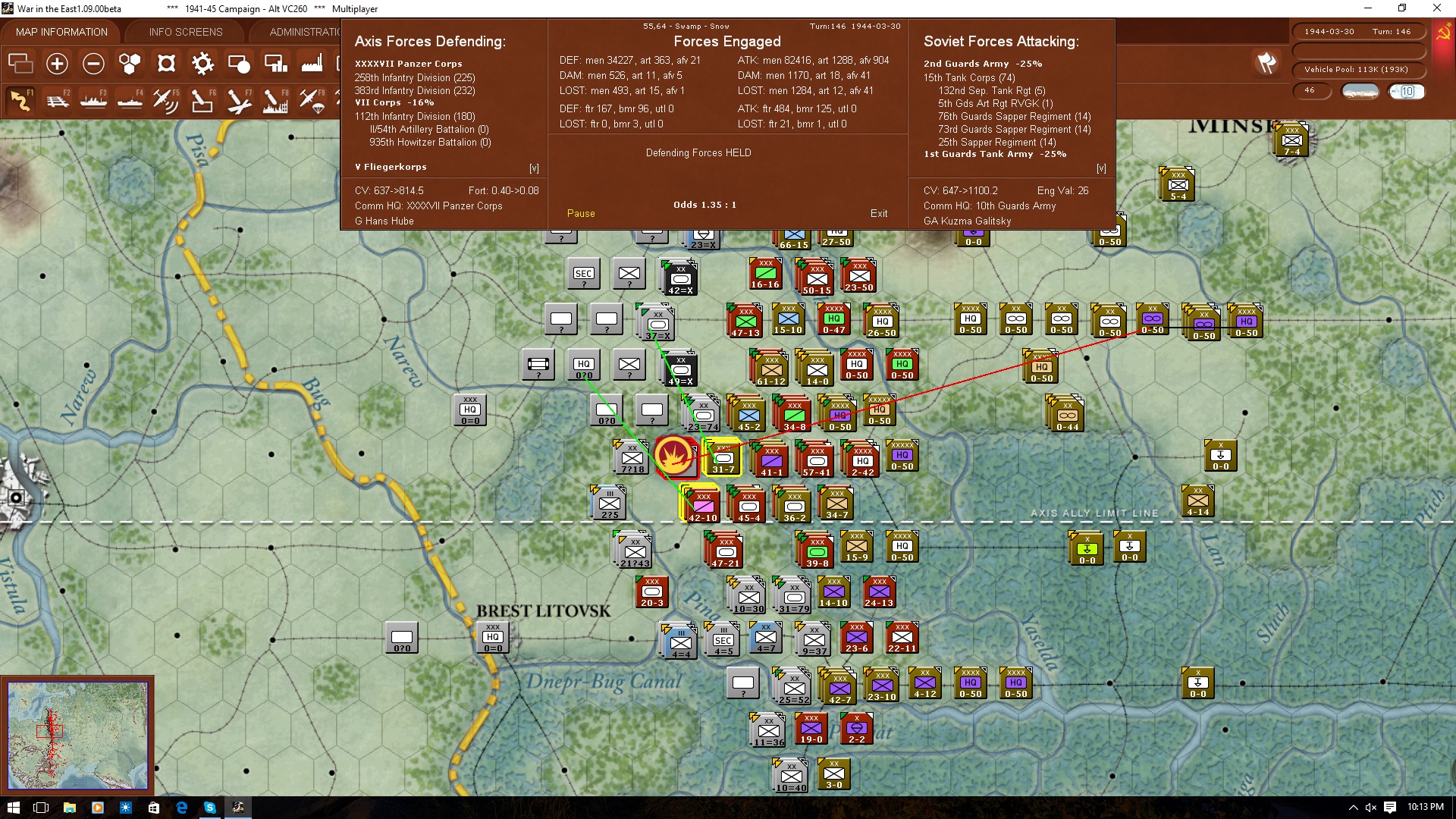1456x819 pixels.
Task: Open MAP INFORMATION tab
Action: [61, 32]
